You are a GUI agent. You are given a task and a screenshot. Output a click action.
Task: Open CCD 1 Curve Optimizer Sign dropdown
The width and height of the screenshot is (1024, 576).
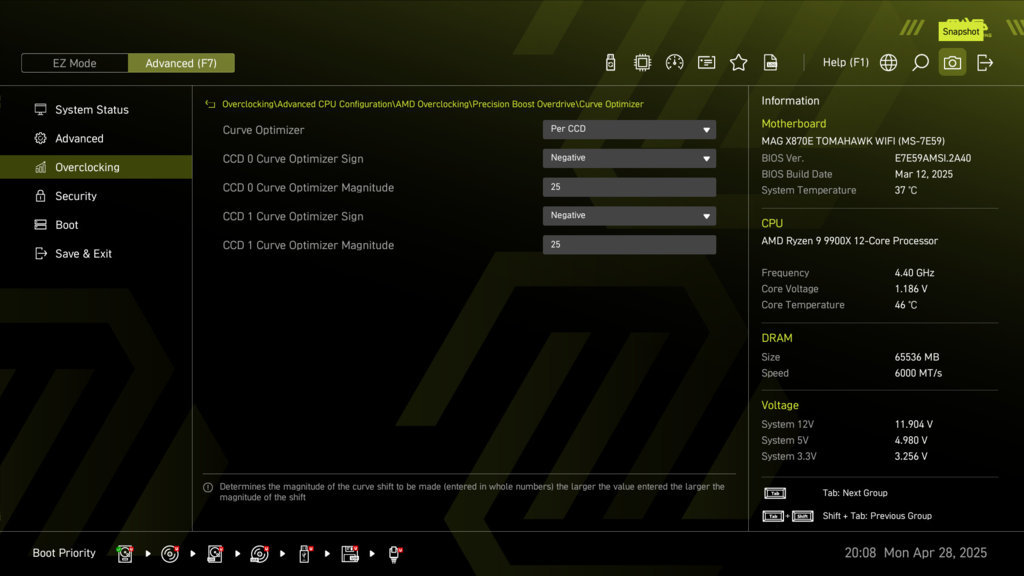(x=629, y=216)
